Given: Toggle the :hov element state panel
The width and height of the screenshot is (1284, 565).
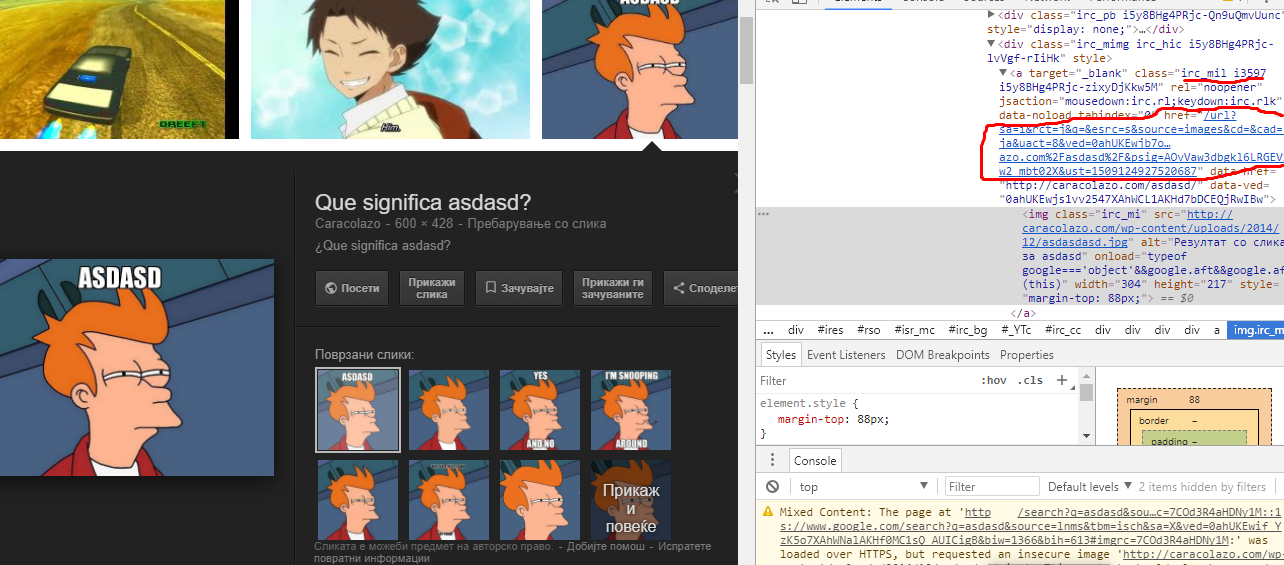Looking at the screenshot, I should click(993, 381).
